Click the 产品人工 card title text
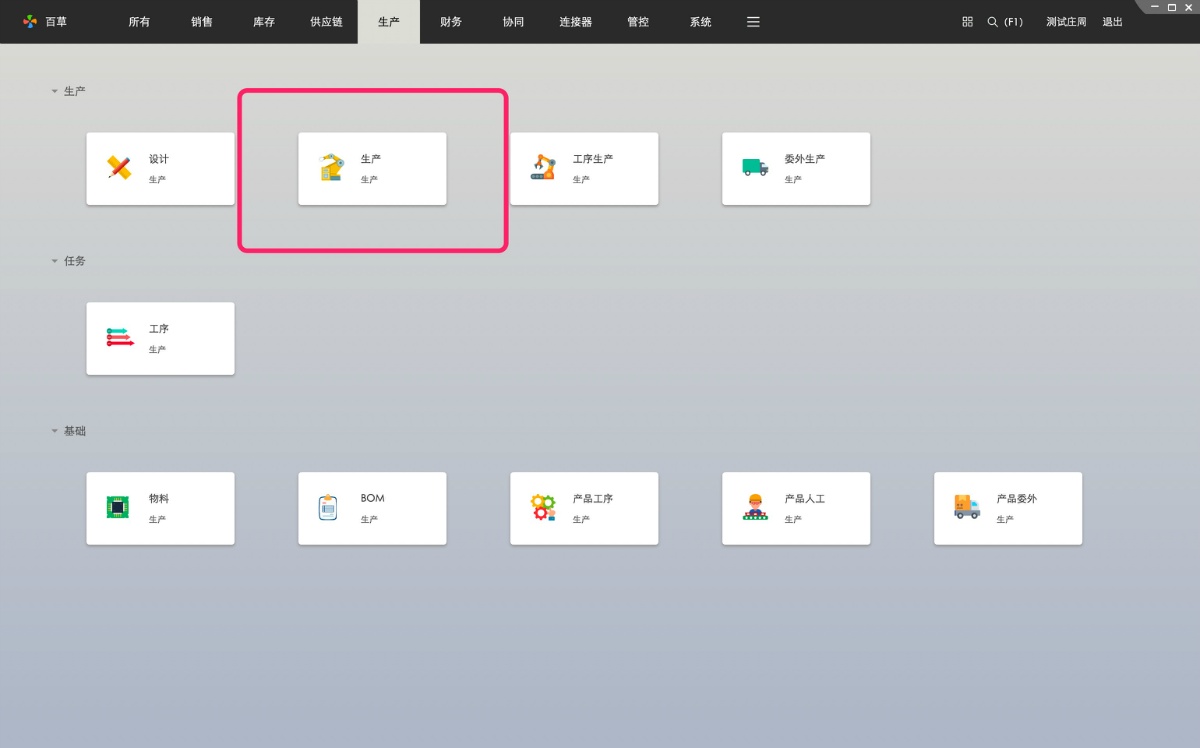 click(805, 498)
